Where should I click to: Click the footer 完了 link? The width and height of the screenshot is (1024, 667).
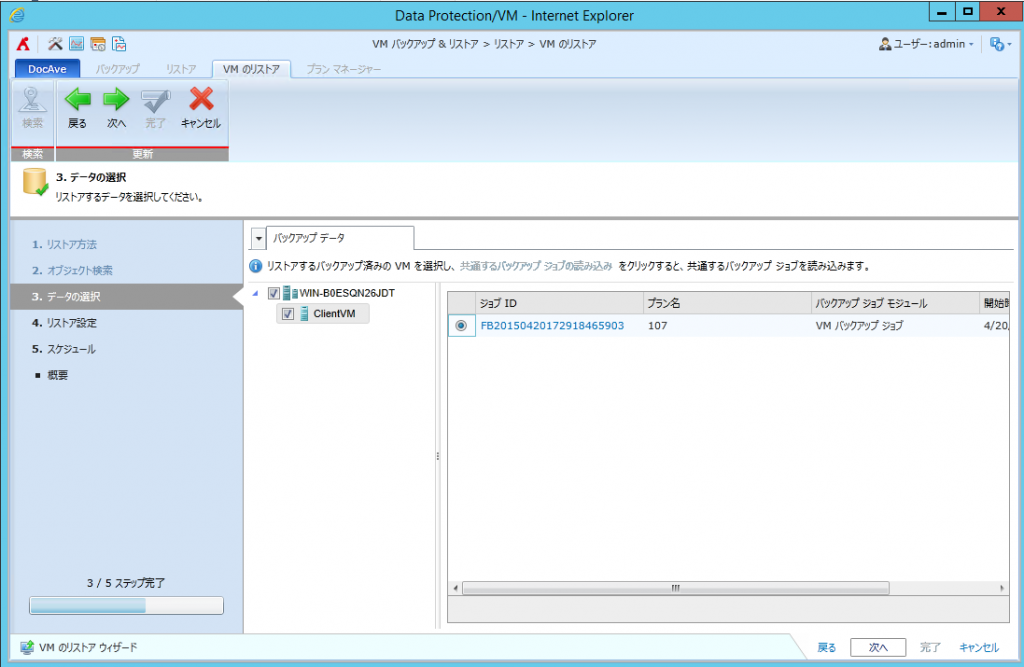930,647
